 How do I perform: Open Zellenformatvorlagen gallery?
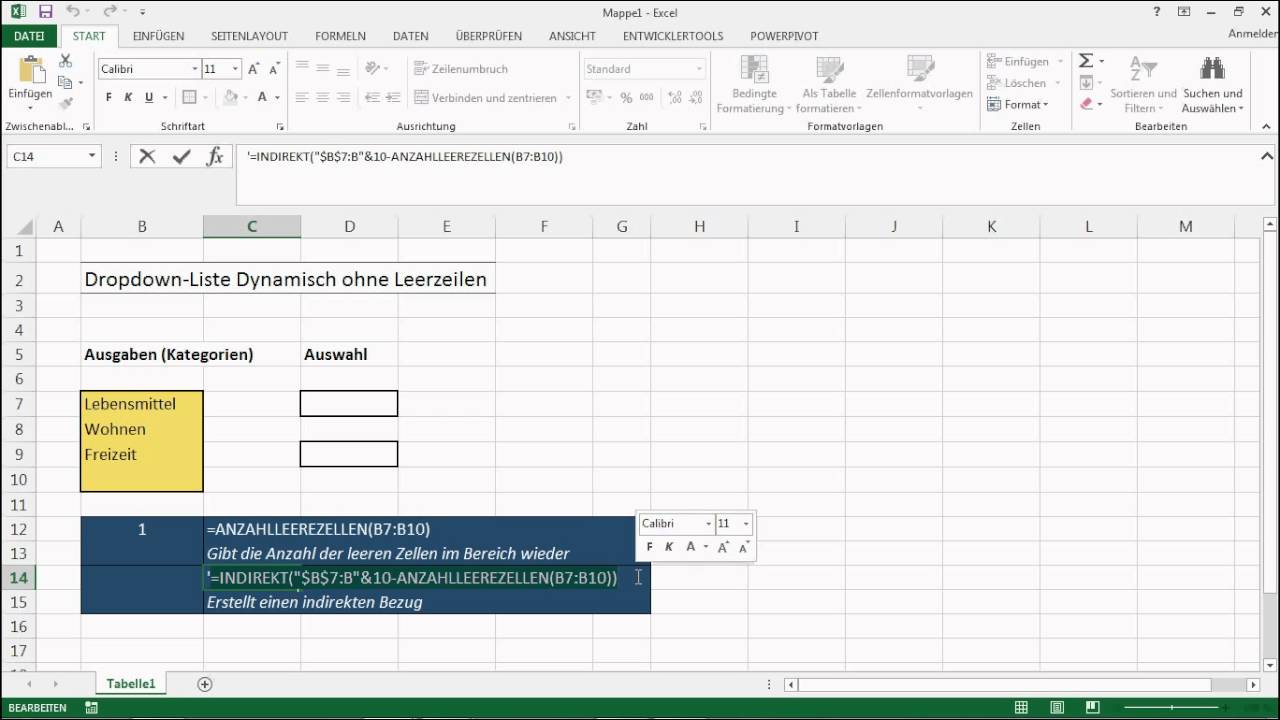[919, 76]
